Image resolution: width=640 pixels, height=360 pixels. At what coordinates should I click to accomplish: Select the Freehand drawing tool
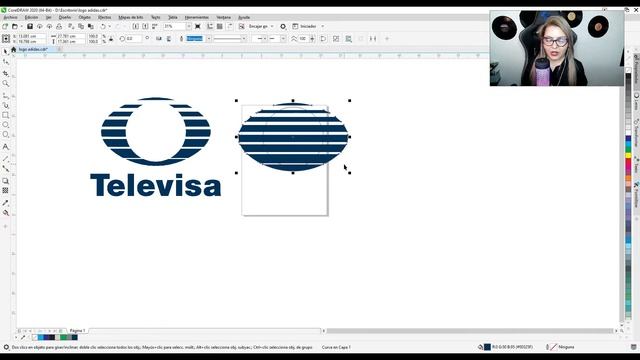point(6,96)
